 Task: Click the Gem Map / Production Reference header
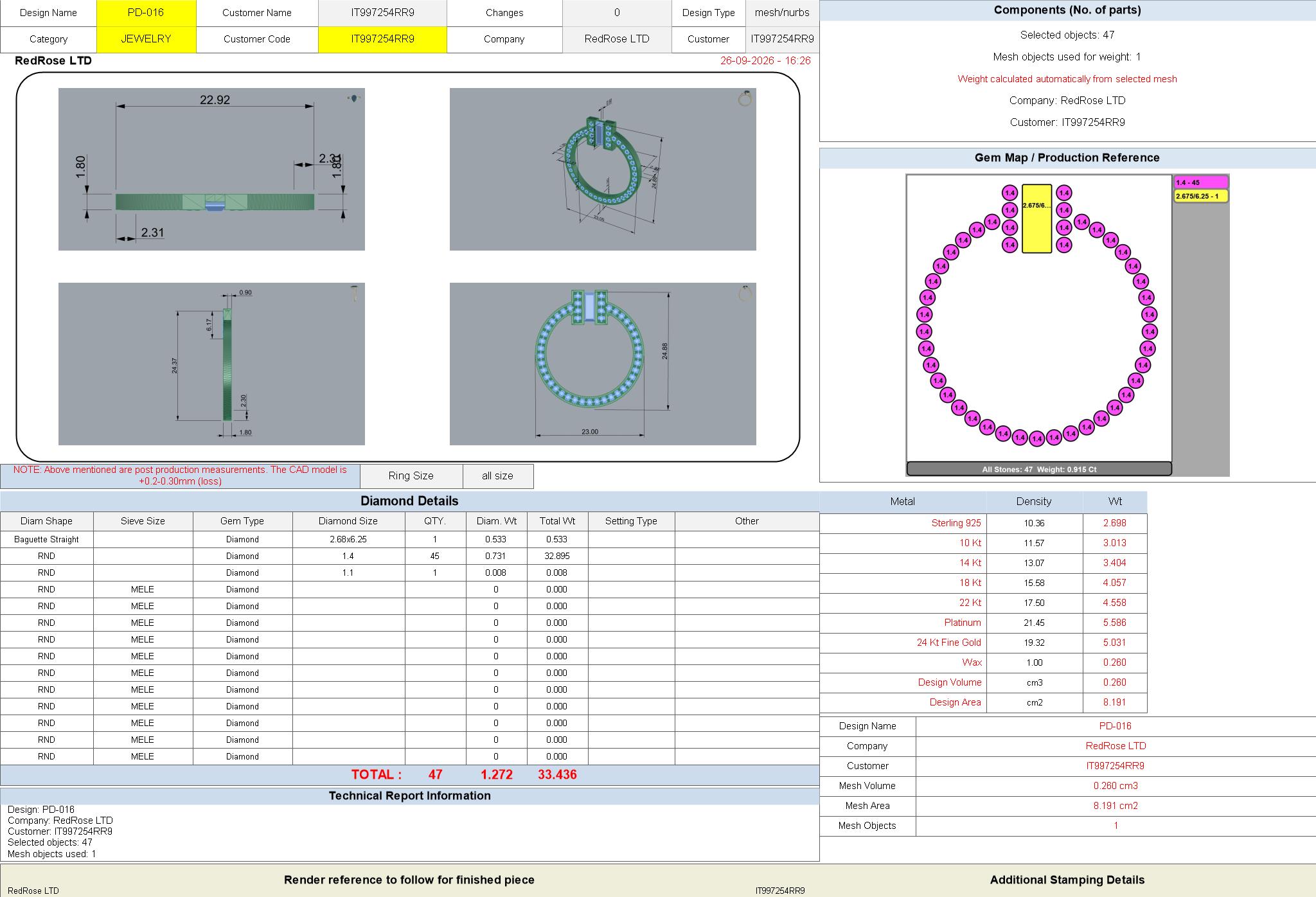tap(1067, 158)
